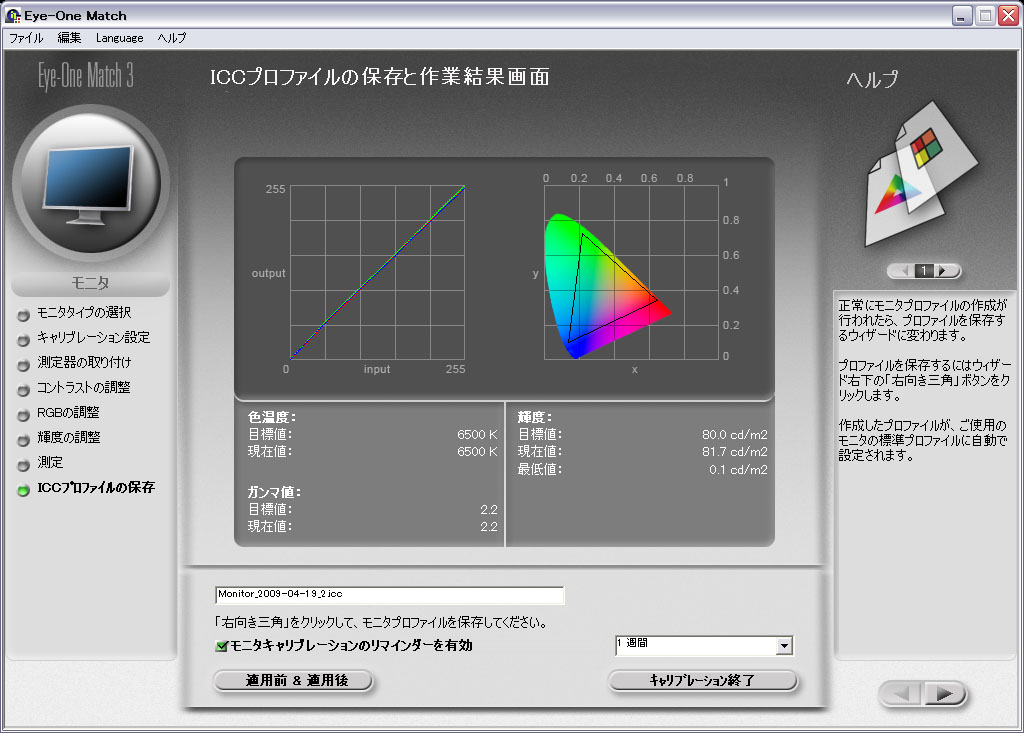
Task: Click the help page back arrow
Action: (x=903, y=271)
